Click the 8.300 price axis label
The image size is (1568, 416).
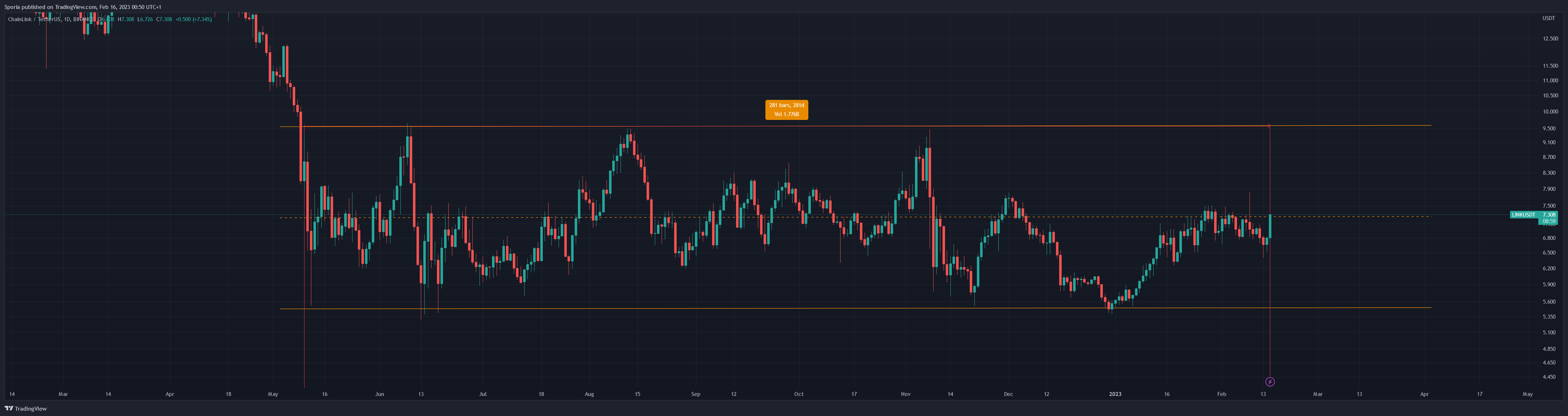pos(1549,173)
